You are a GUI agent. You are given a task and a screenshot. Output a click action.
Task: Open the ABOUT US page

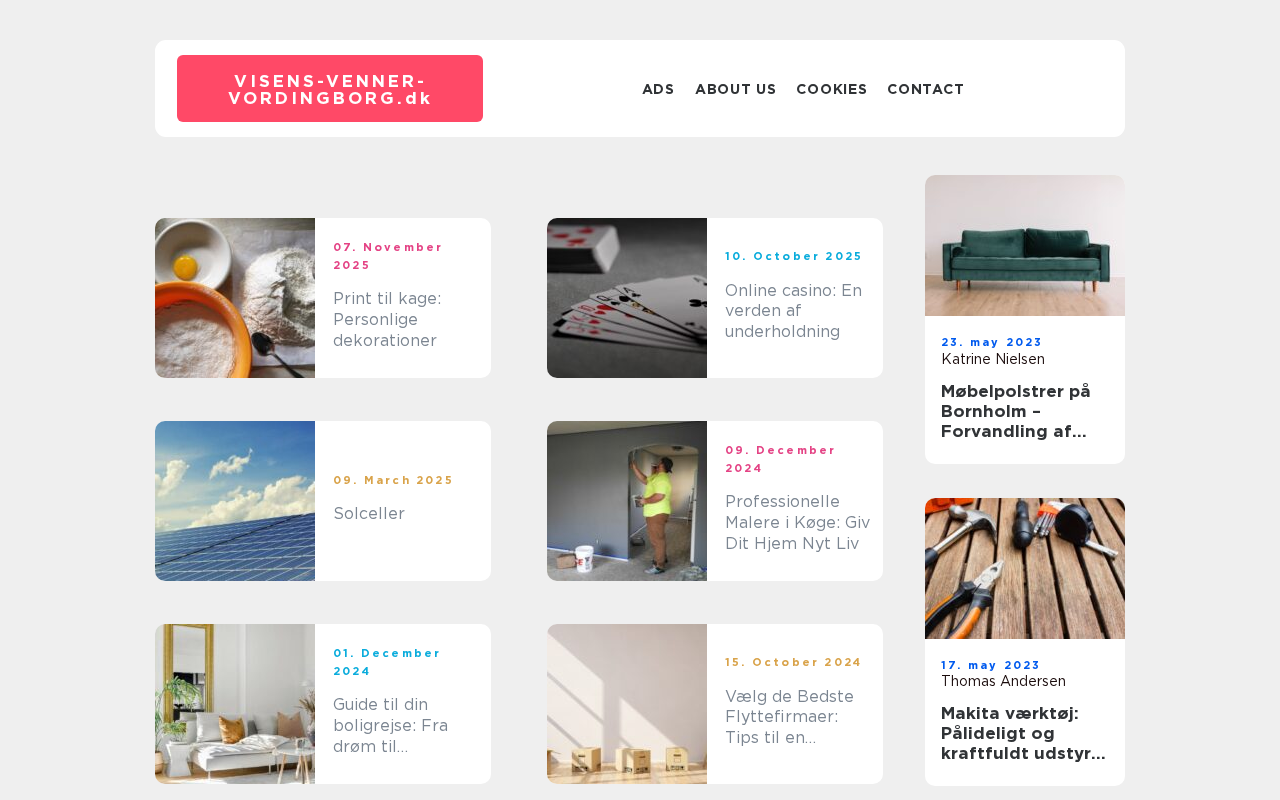735,89
